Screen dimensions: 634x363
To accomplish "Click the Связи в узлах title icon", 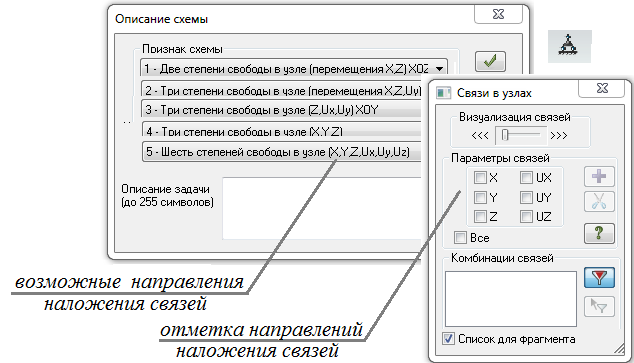I will (x=444, y=93).
